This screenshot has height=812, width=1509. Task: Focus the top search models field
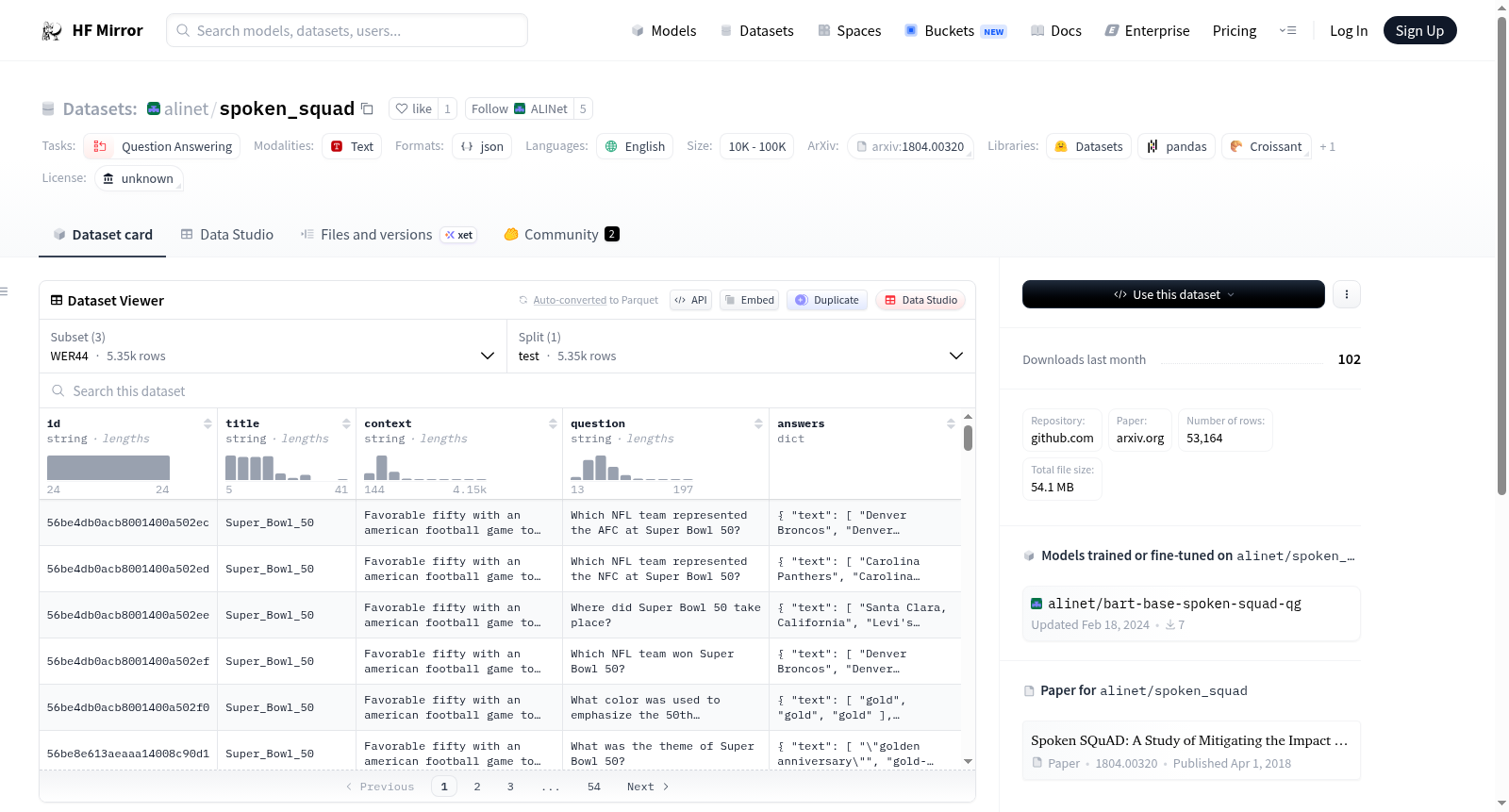pyautogui.click(x=347, y=30)
